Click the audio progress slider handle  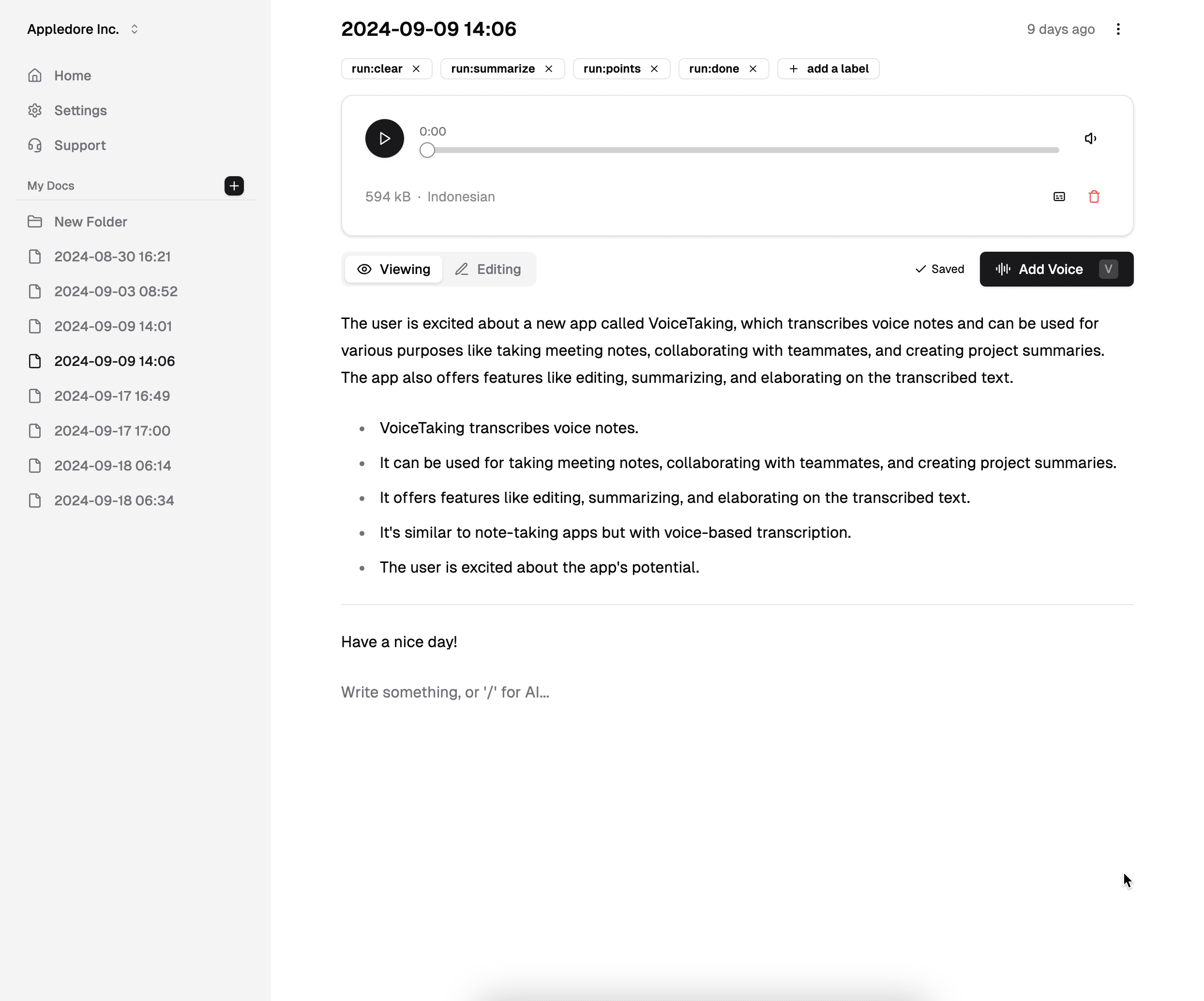point(427,150)
